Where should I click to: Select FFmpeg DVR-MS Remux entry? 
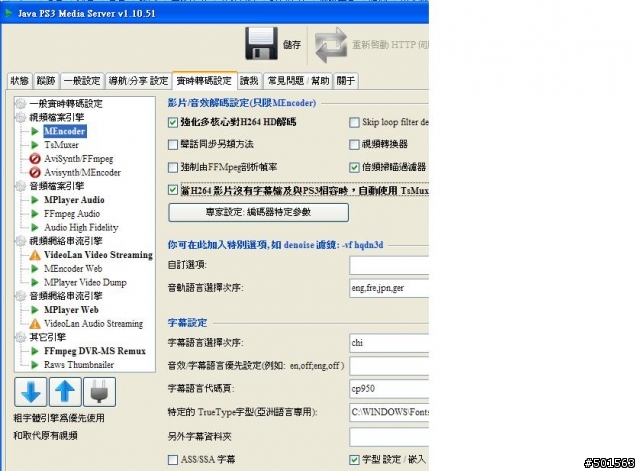95,351
